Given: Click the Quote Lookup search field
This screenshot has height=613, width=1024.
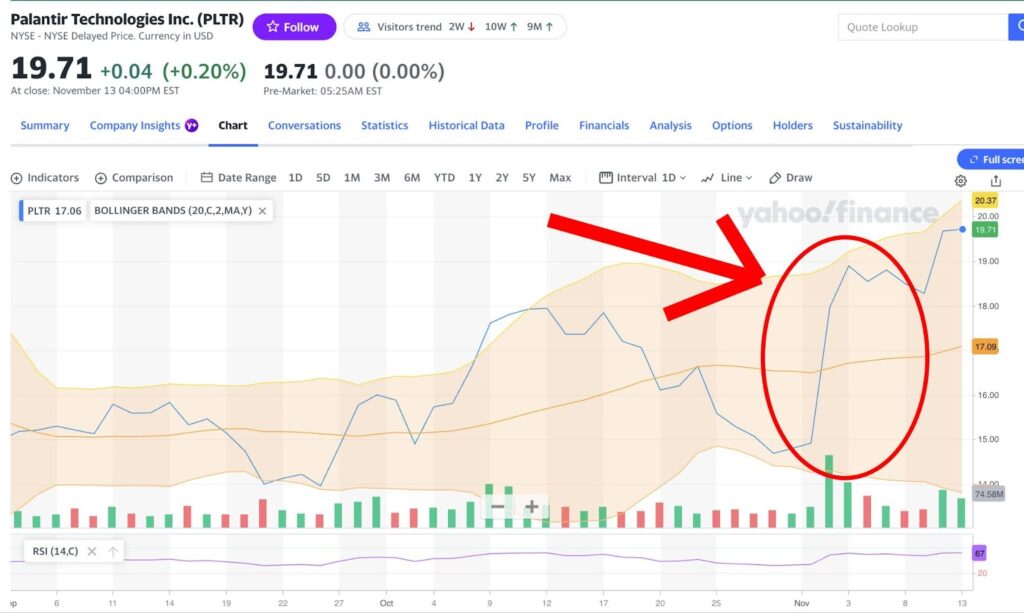Looking at the screenshot, I should [x=920, y=27].
